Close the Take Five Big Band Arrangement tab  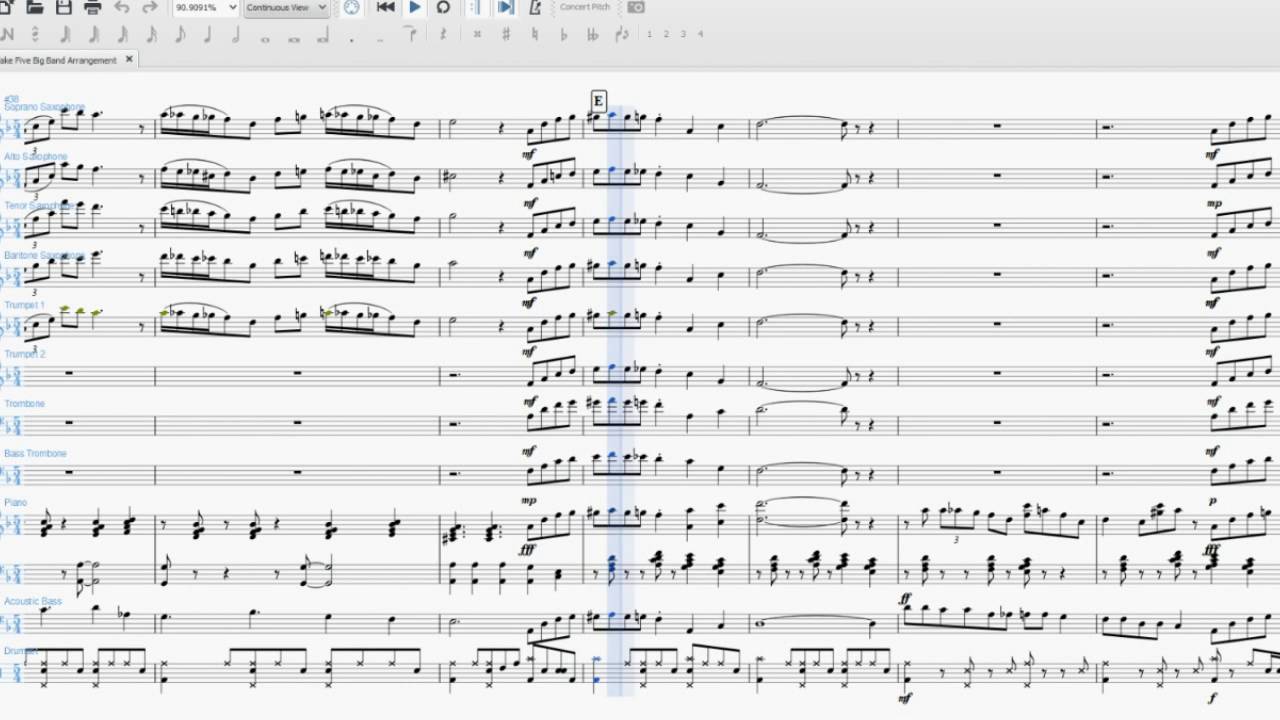click(129, 60)
